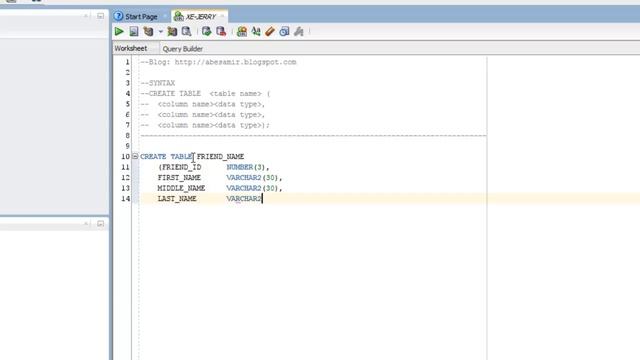This screenshot has height=360, width=640.
Task: Click the To Upper/Lower/InitCap icon
Action: (256, 31)
